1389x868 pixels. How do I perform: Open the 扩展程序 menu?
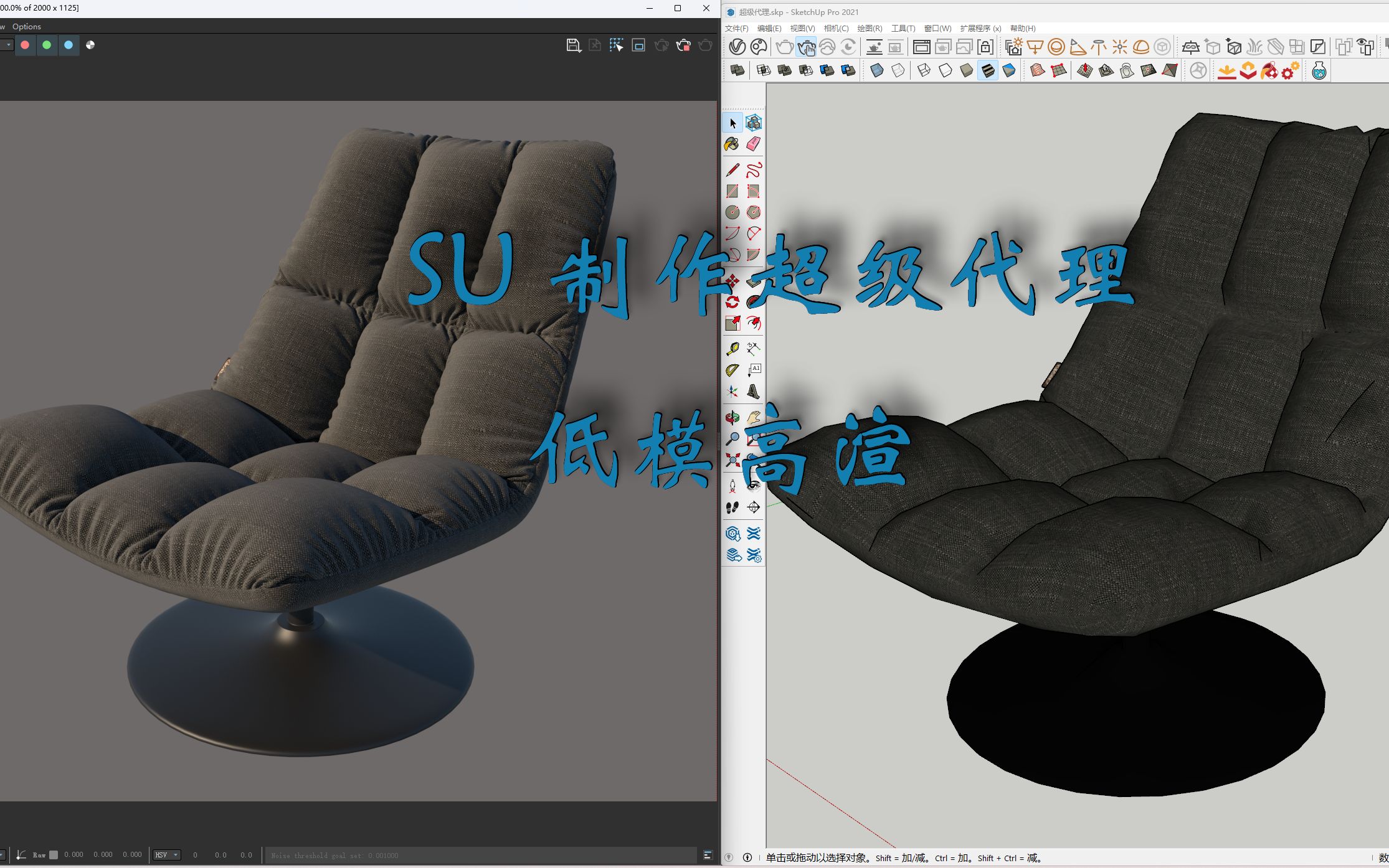[x=980, y=29]
